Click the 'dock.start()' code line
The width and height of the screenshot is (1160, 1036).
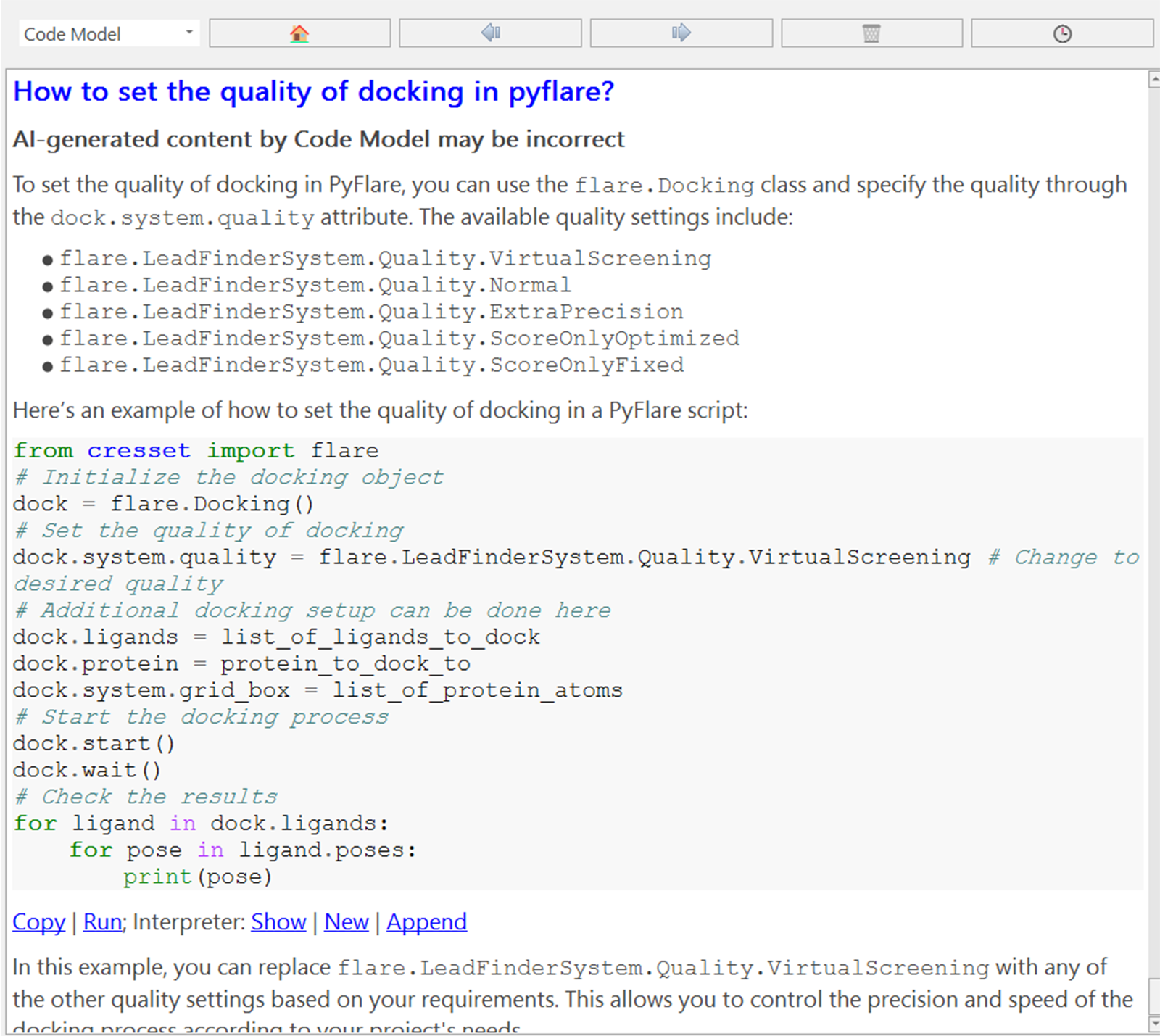(x=94, y=744)
